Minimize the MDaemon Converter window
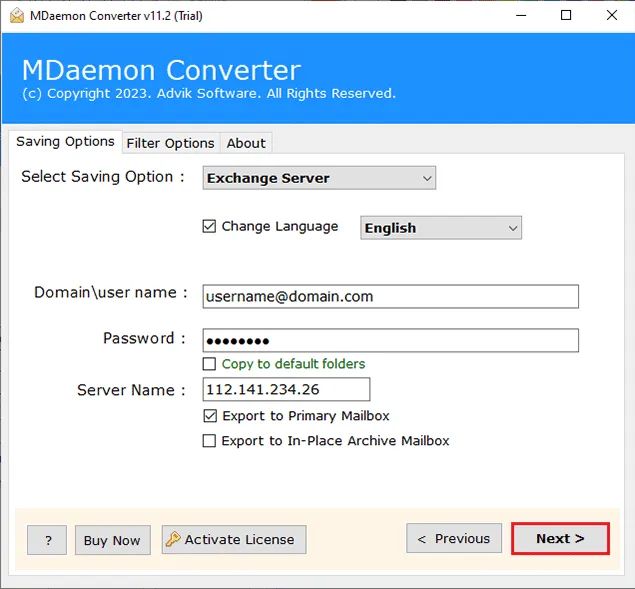The image size is (635, 589). tap(521, 15)
